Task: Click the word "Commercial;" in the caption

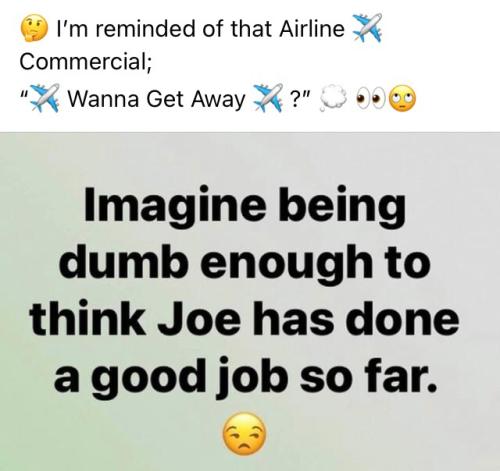Action: [86, 61]
